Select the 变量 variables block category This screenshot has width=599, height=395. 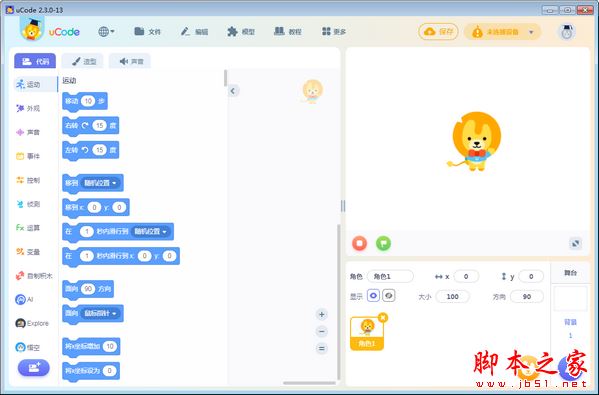[28, 252]
